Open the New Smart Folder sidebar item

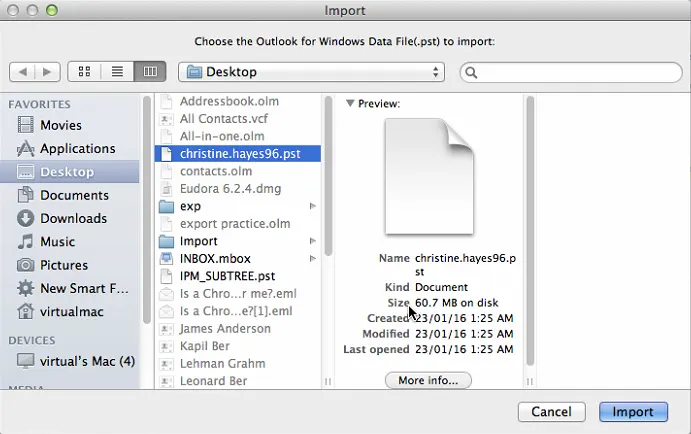pos(70,288)
